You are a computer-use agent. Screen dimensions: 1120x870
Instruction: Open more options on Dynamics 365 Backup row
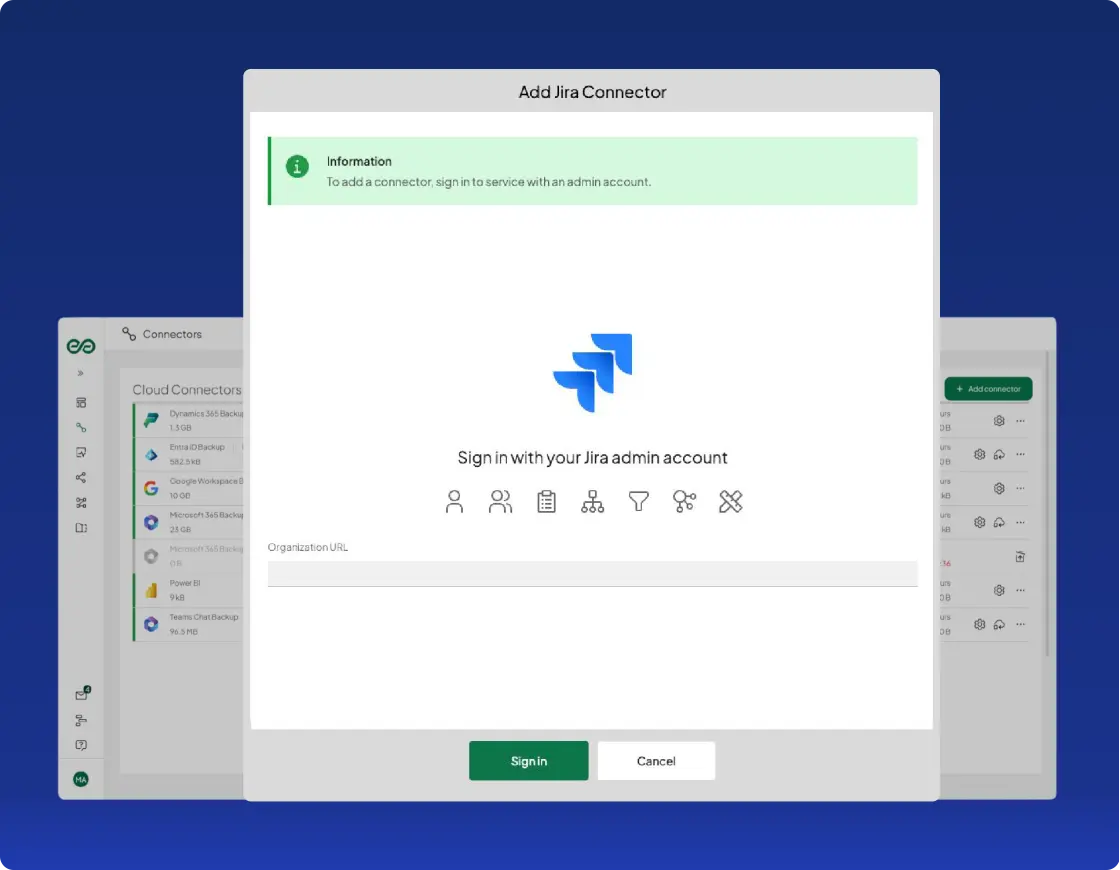tap(1020, 421)
